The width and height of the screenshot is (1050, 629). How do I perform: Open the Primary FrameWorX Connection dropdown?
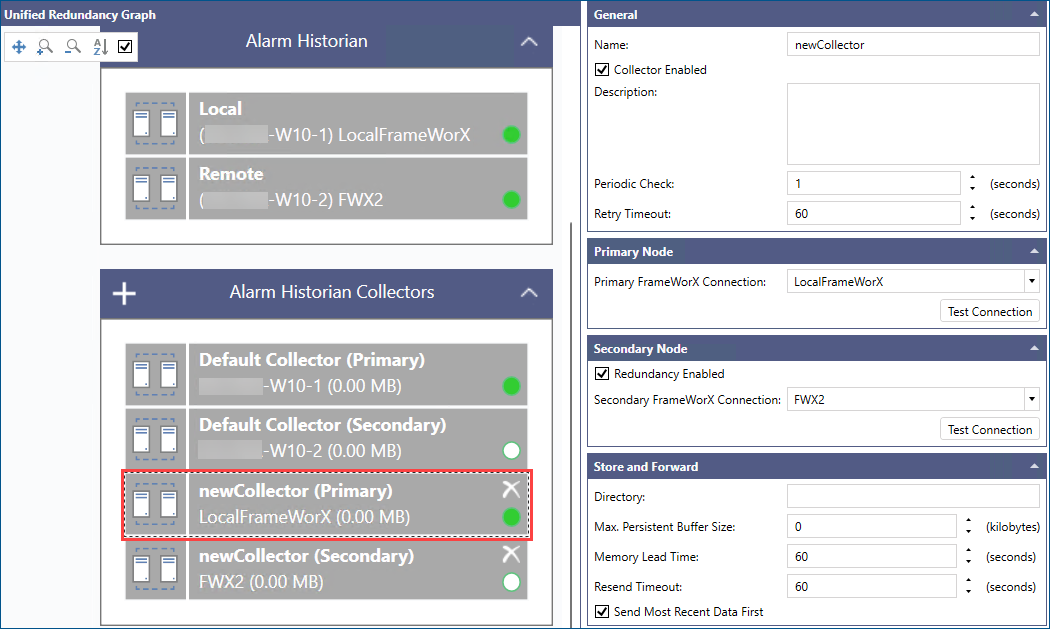click(1031, 282)
